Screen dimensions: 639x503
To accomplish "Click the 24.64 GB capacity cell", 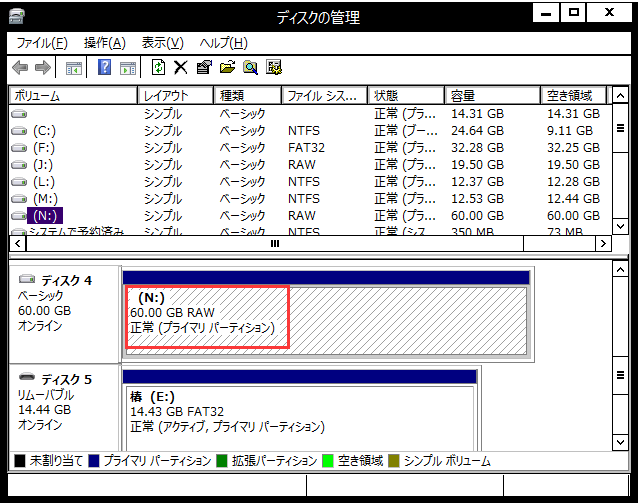I will (477, 131).
